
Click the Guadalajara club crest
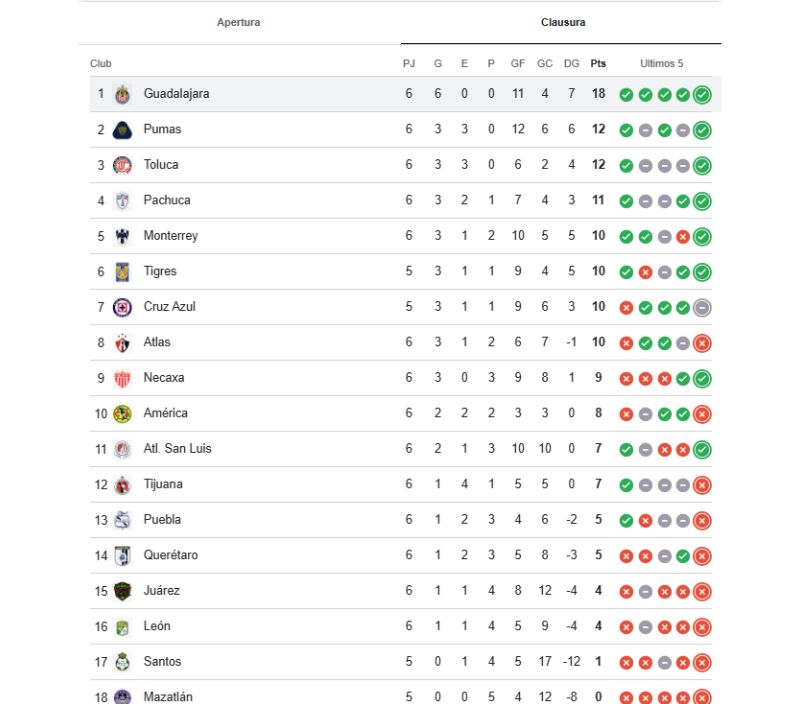click(122, 94)
